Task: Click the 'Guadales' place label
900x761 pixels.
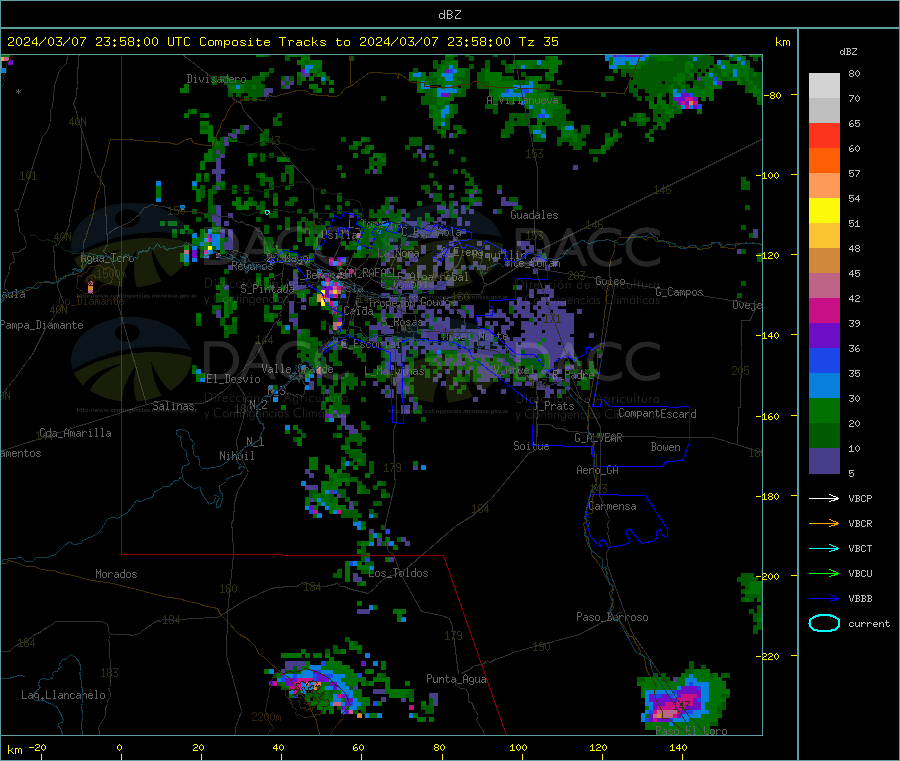Action: (x=534, y=215)
